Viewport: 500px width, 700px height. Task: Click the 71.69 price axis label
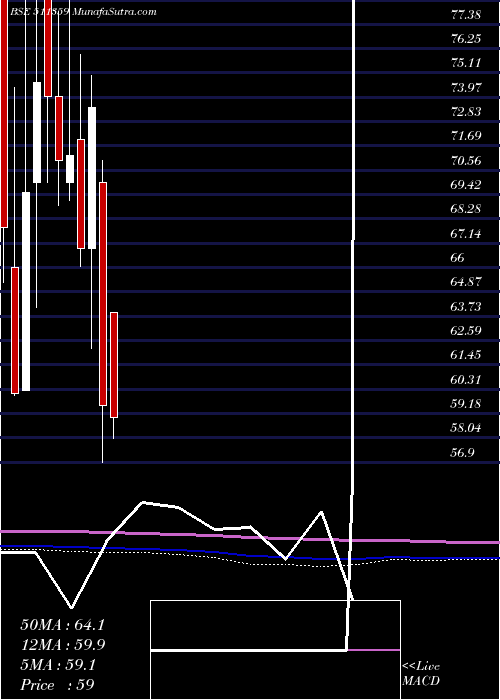466,136
